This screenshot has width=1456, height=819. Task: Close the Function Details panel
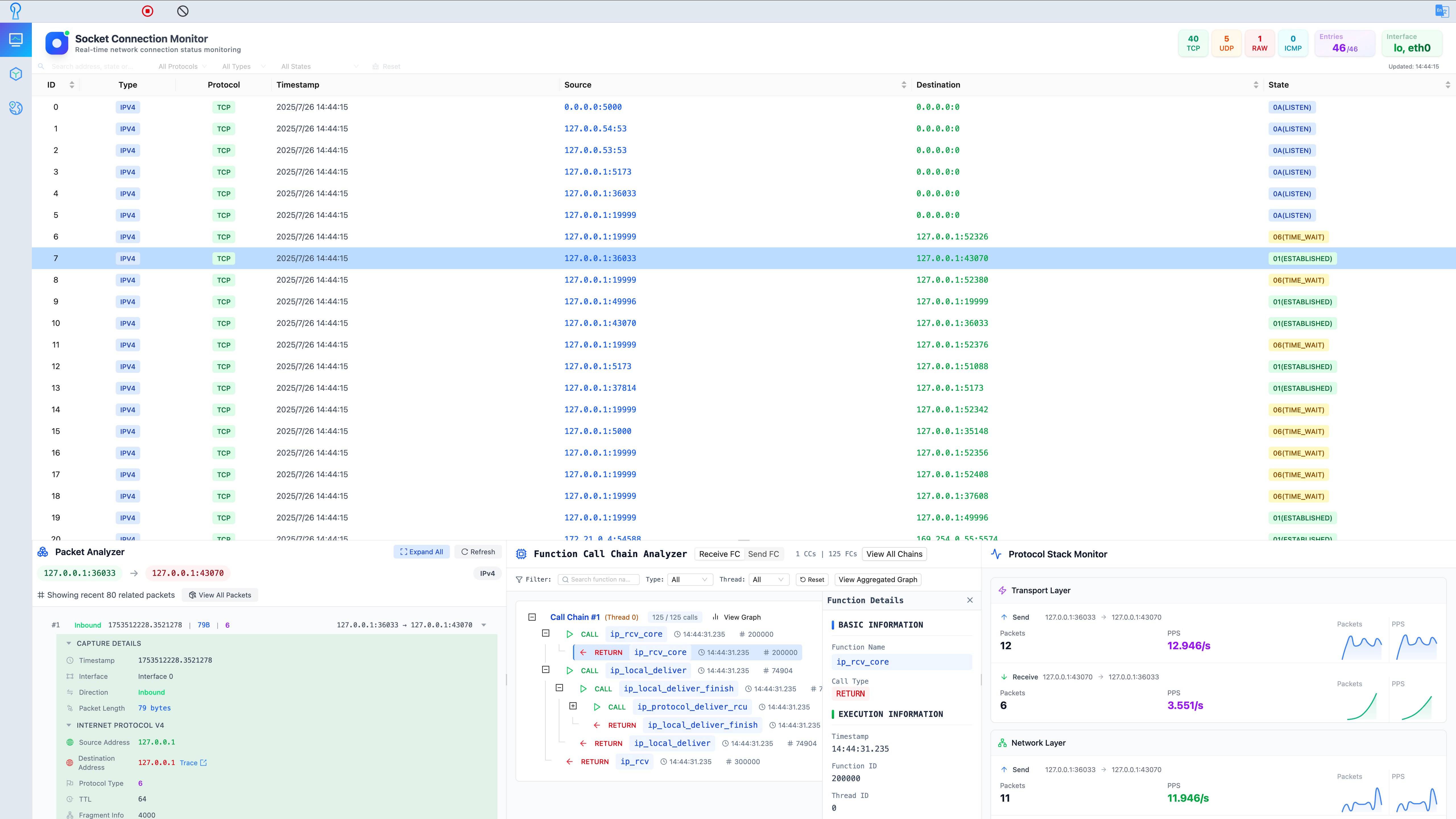tap(970, 600)
